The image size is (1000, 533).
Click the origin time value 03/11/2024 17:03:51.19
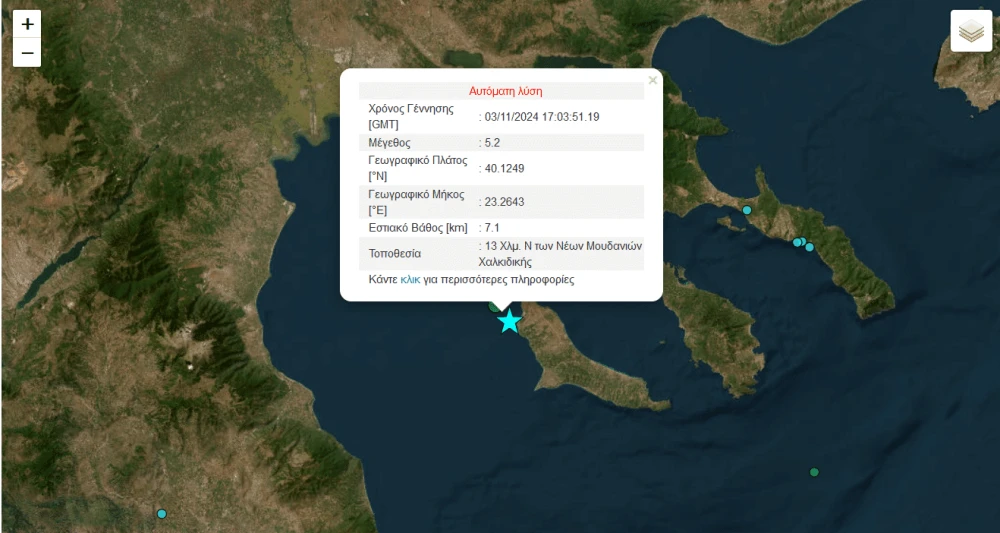tap(541, 117)
